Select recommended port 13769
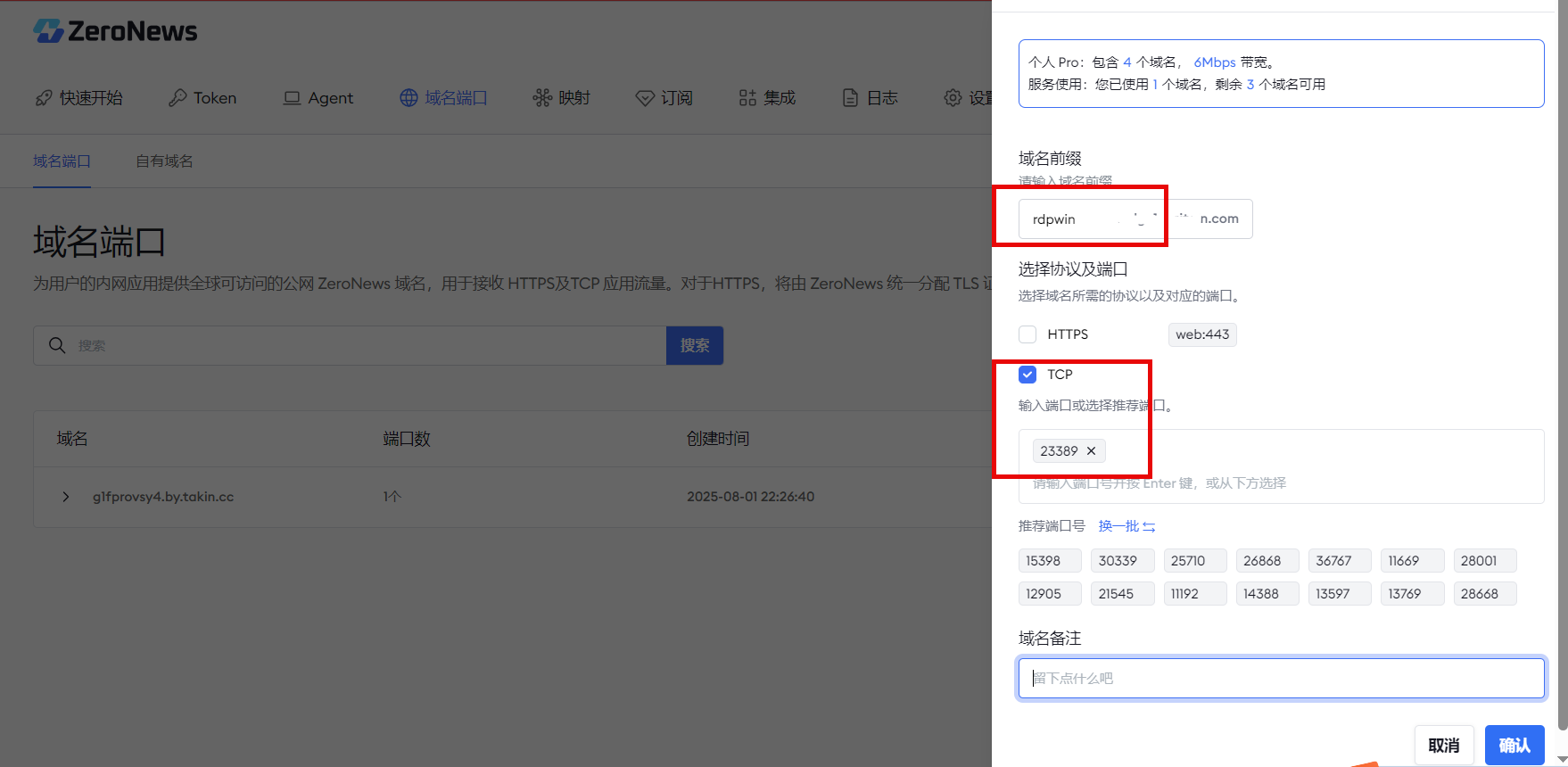 (x=1413, y=594)
